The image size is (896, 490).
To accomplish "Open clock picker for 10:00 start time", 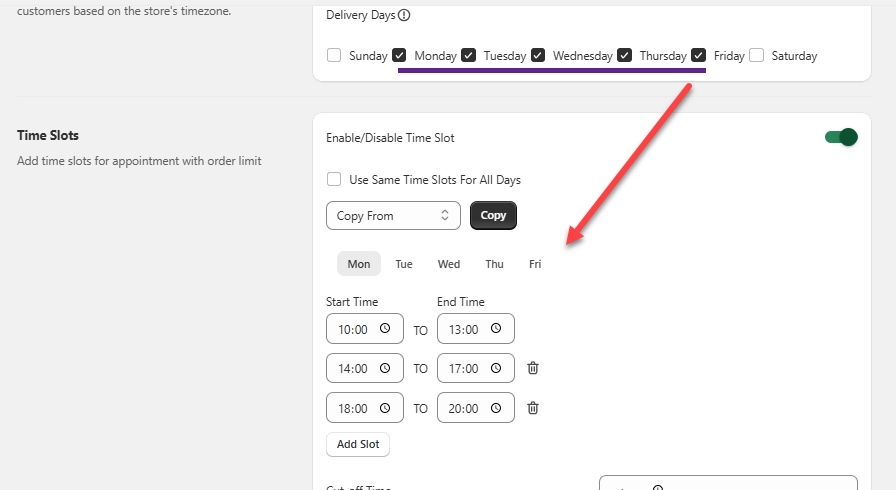I will pyautogui.click(x=387, y=329).
